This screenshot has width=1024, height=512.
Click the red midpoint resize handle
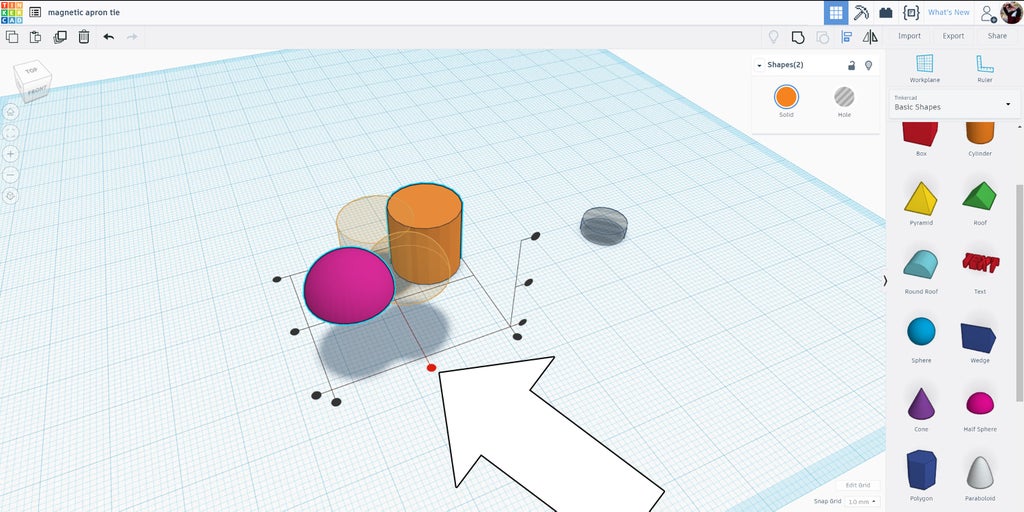pyautogui.click(x=431, y=368)
